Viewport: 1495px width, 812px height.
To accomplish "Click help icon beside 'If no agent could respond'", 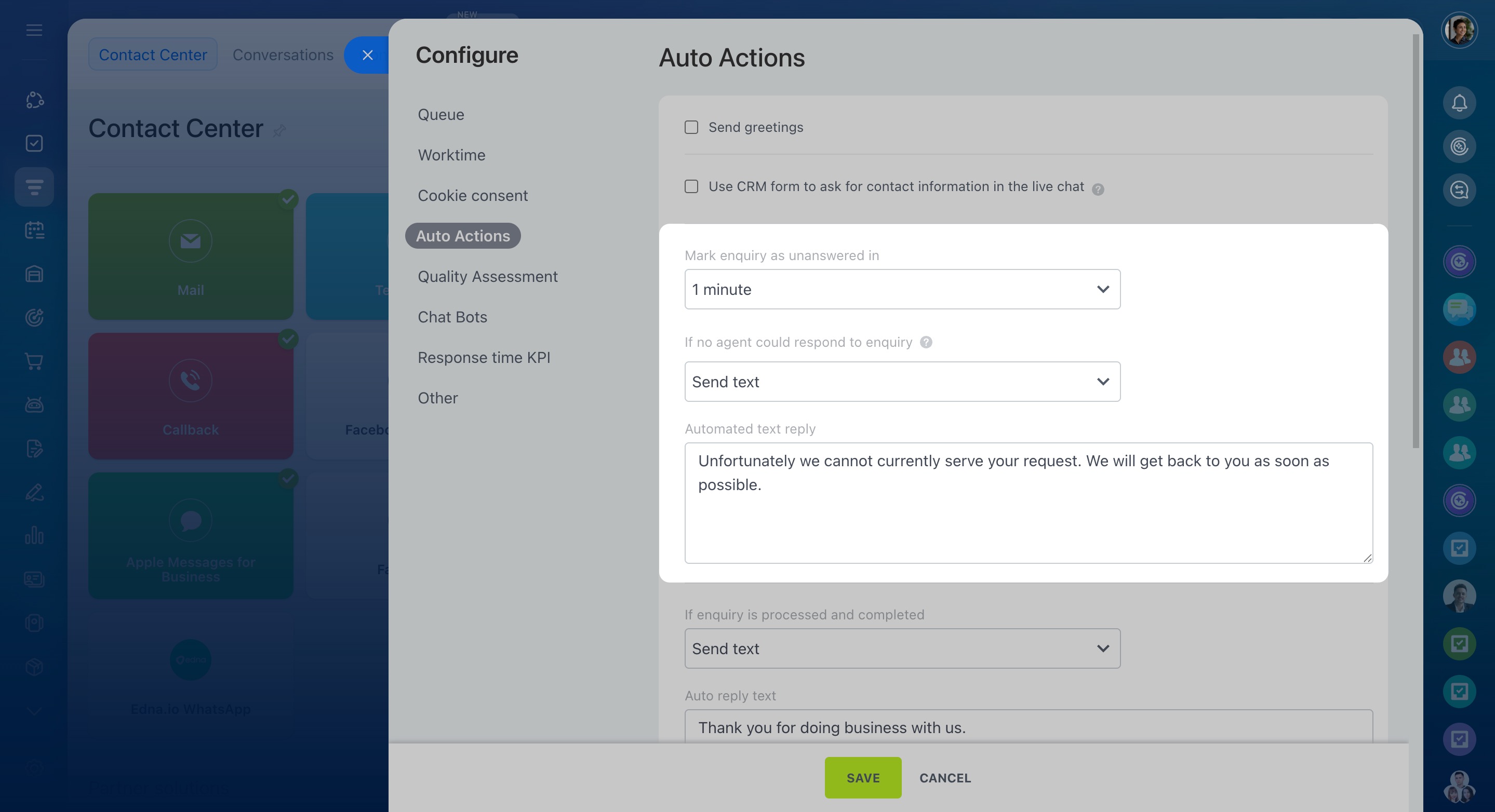I will click(x=926, y=342).
